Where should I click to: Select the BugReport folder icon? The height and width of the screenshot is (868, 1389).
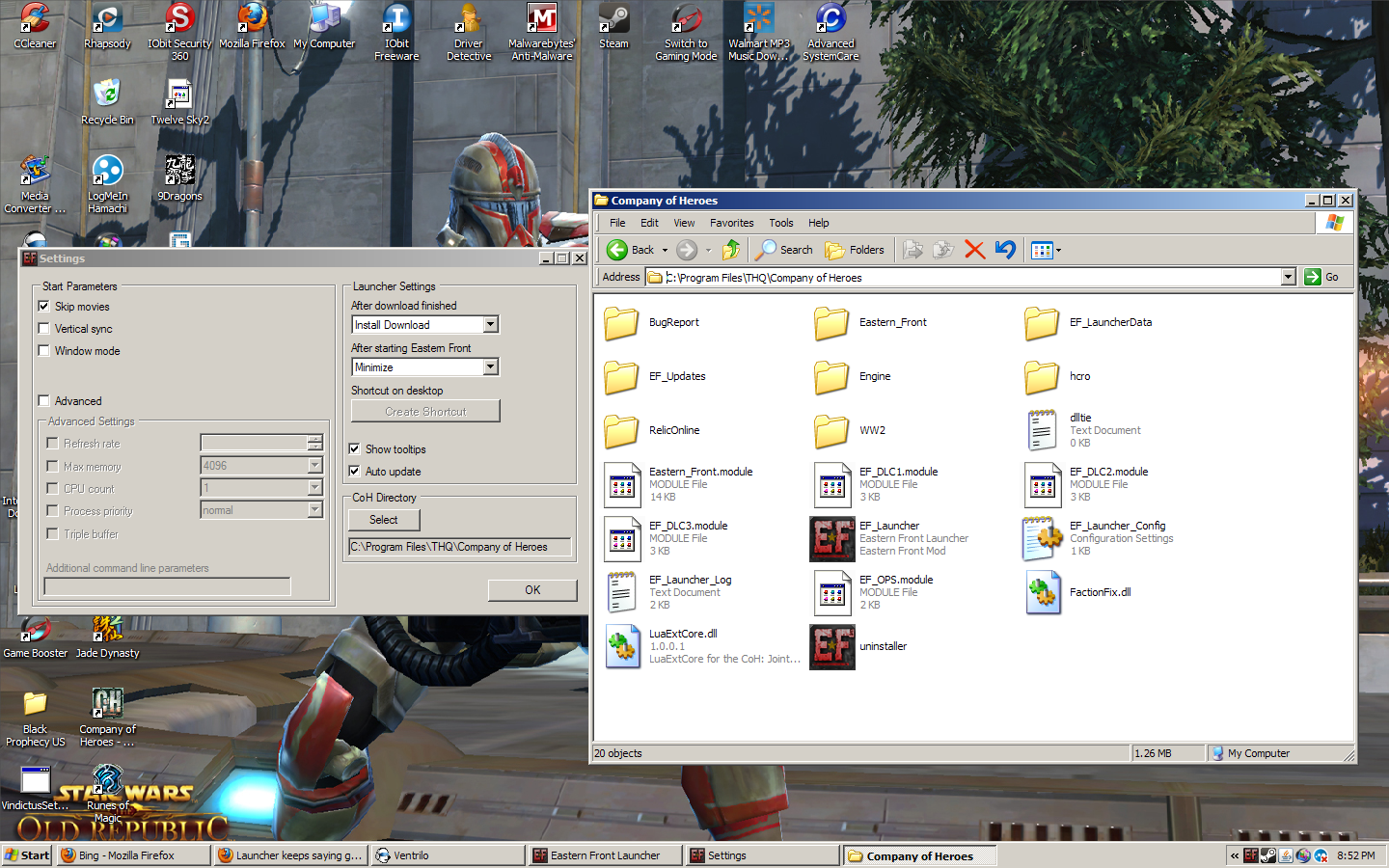621,323
